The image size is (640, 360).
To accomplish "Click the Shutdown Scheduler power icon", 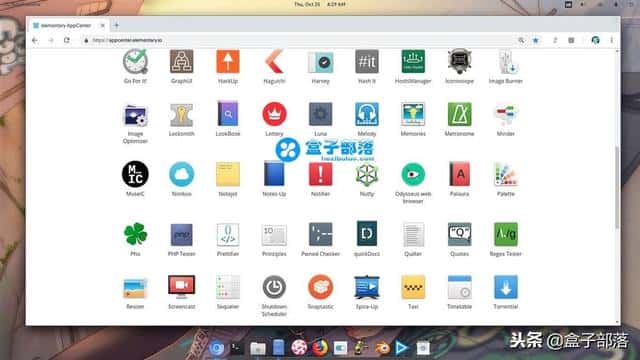I will pos(274,287).
